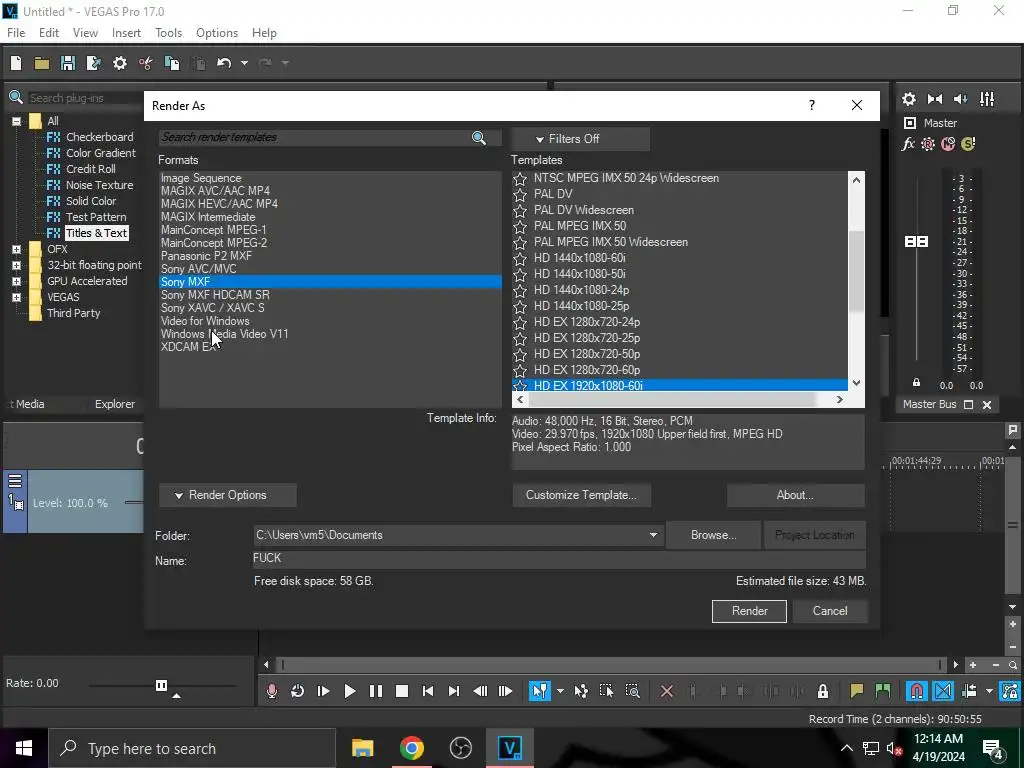Select the Zoom Edit tool
Viewport: 1024px width, 768px height.
pyautogui.click(x=632, y=691)
